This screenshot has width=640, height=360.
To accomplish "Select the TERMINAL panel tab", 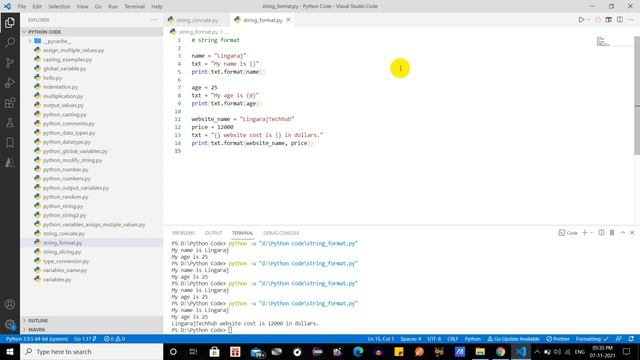I will click(x=242, y=233).
